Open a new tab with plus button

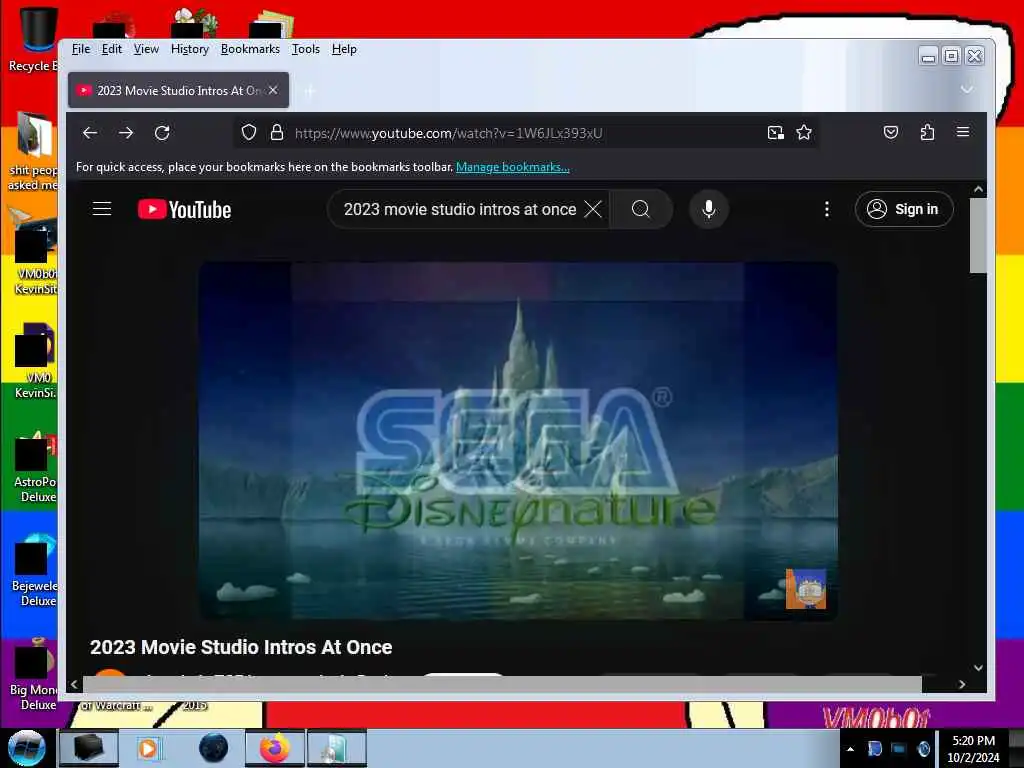click(x=310, y=91)
